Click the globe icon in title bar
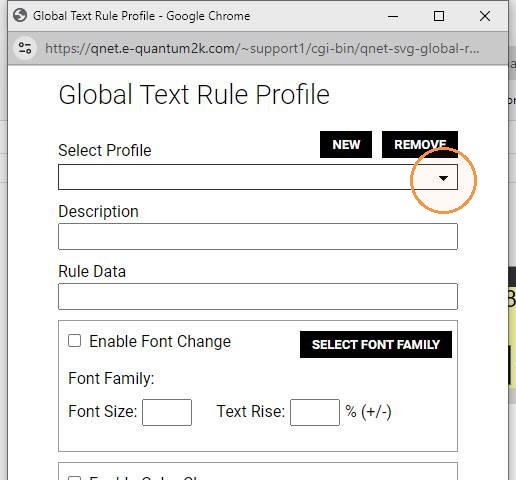Viewport: 516px width, 480px height. (x=20, y=15)
